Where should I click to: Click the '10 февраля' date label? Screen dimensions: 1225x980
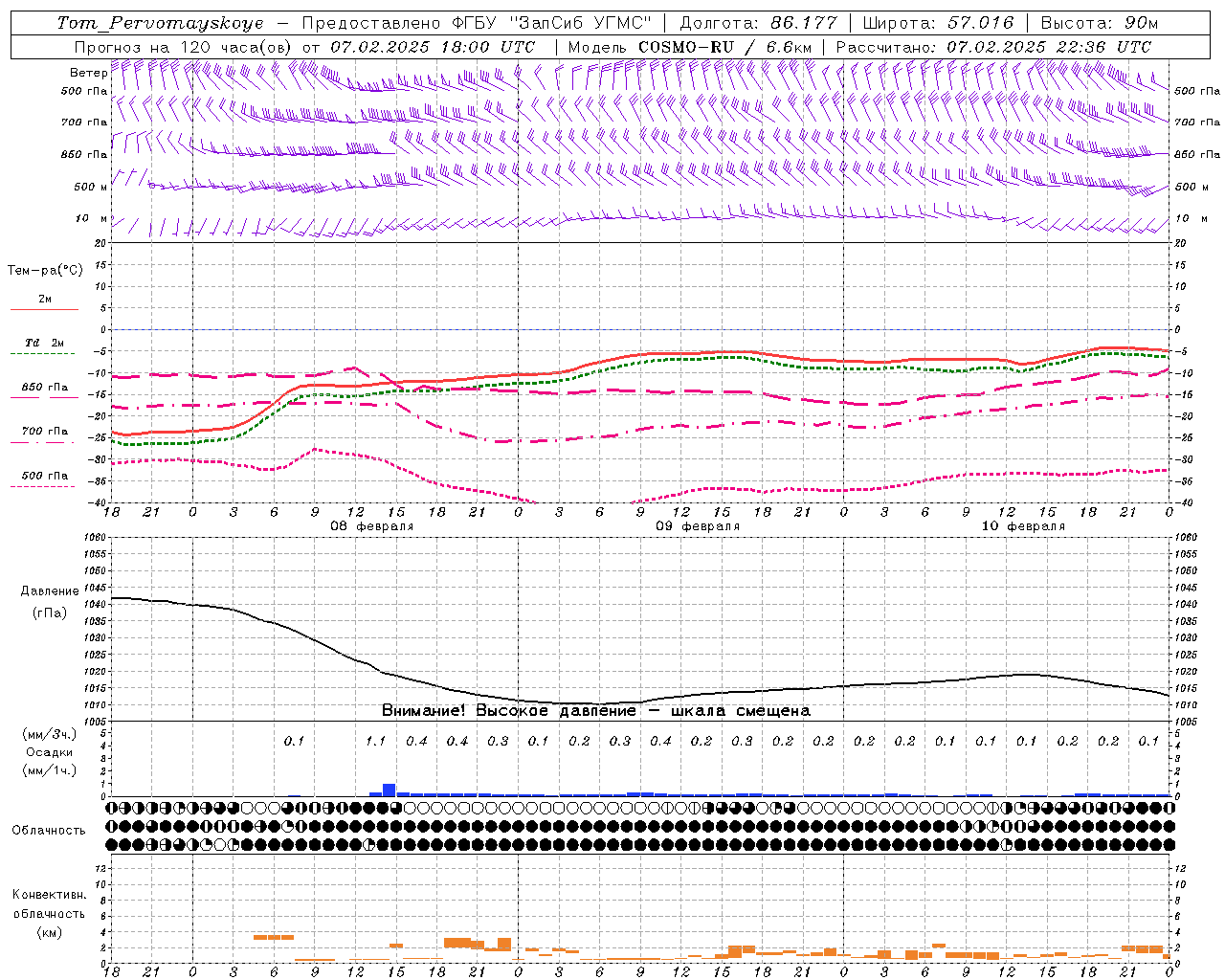click(1023, 526)
